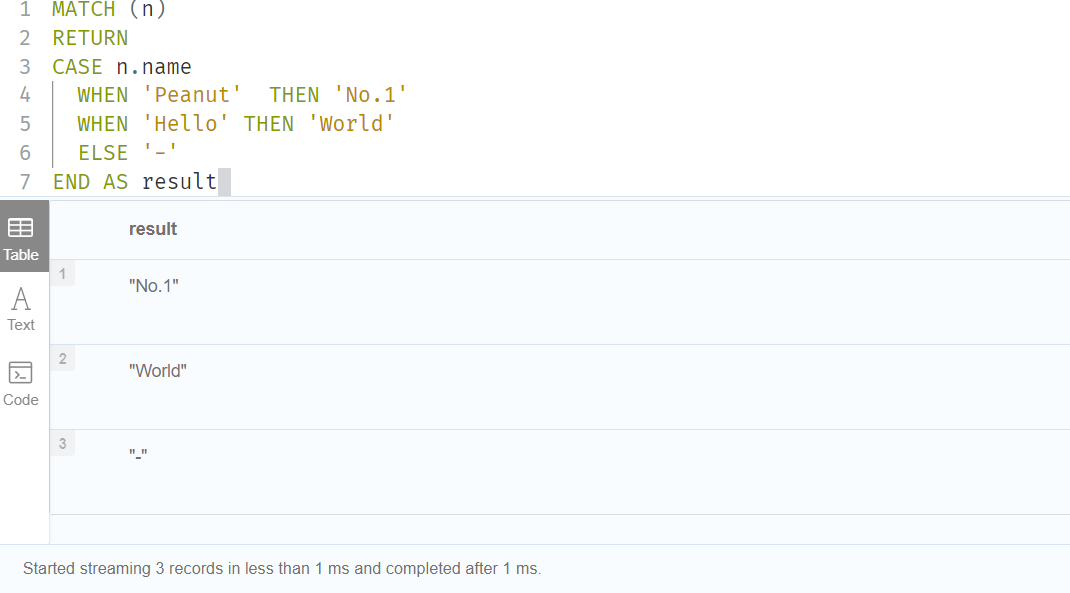Select the "No.1" result cell
The width and height of the screenshot is (1070, 593).
154,285
